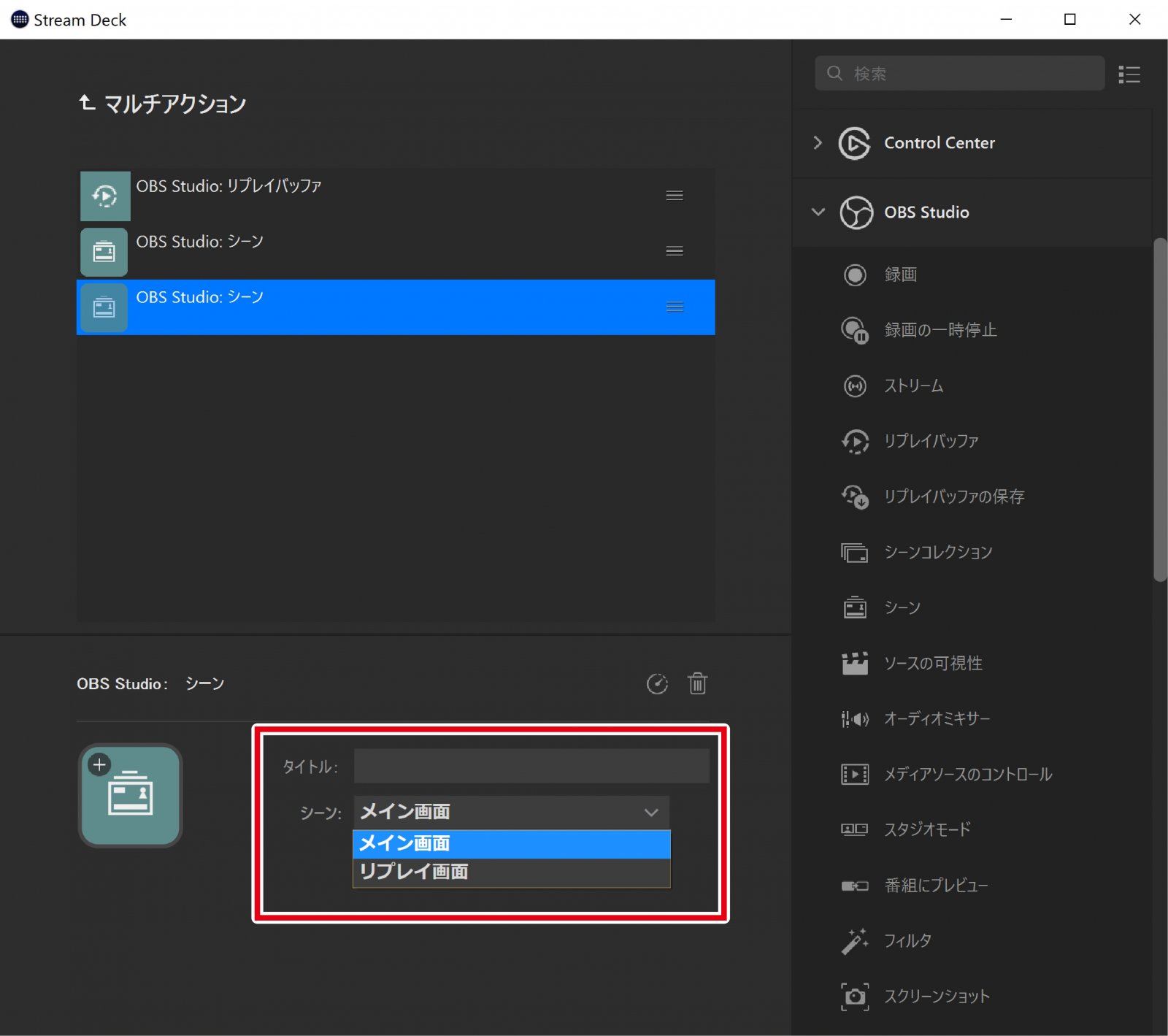Click the メディアソースのコントロール label
Image resolution: width=1168 pixels, height=1036 pixels.
pyautogui.click(x=968, y=774)
